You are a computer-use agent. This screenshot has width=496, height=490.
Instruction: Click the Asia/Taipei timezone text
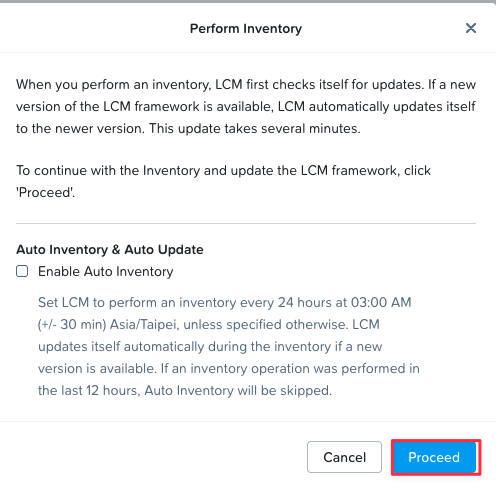(x=143, y=324)
